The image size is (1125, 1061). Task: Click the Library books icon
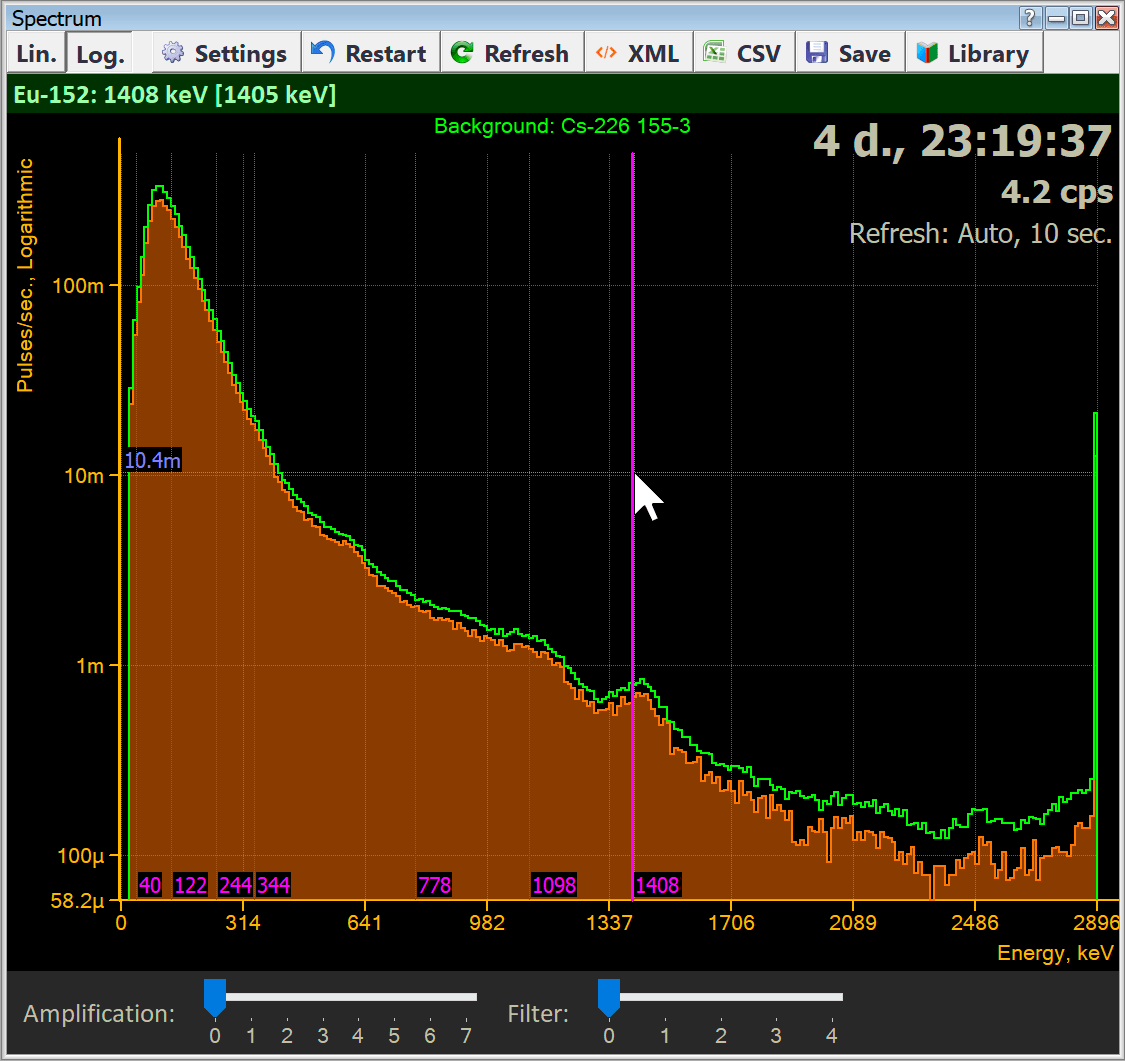[927, 52]
